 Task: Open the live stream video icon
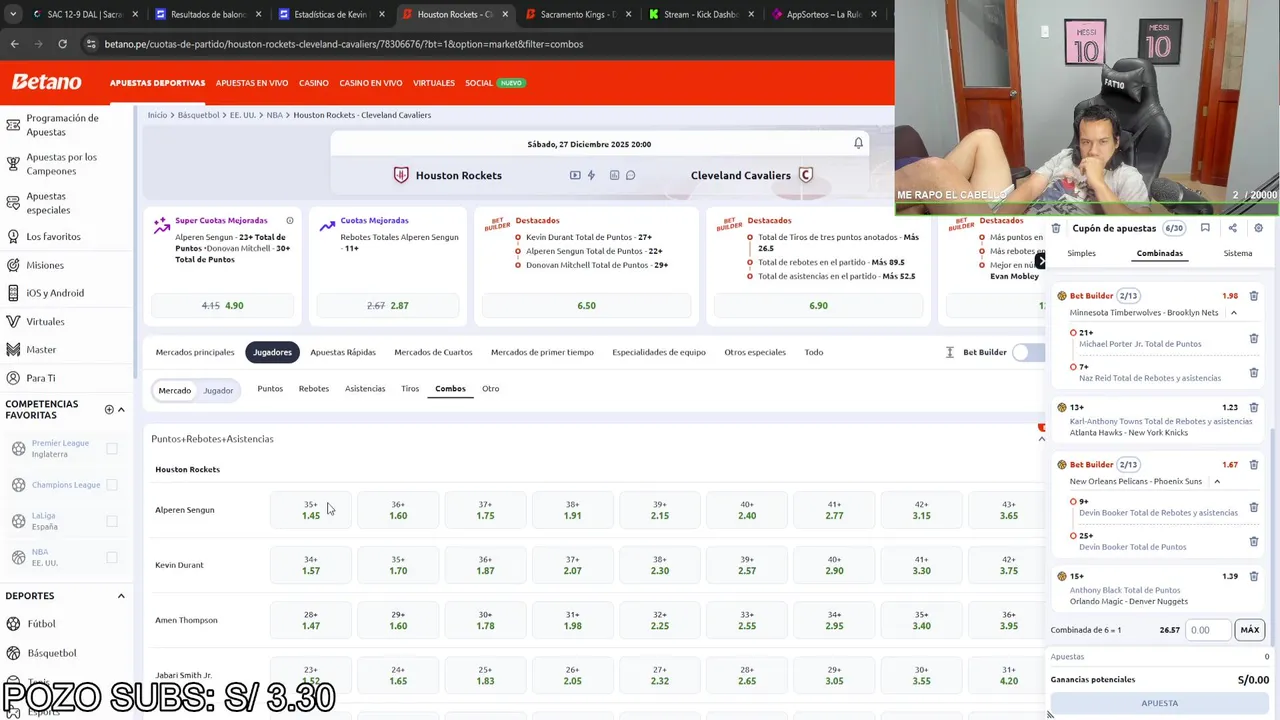point(575,175)
